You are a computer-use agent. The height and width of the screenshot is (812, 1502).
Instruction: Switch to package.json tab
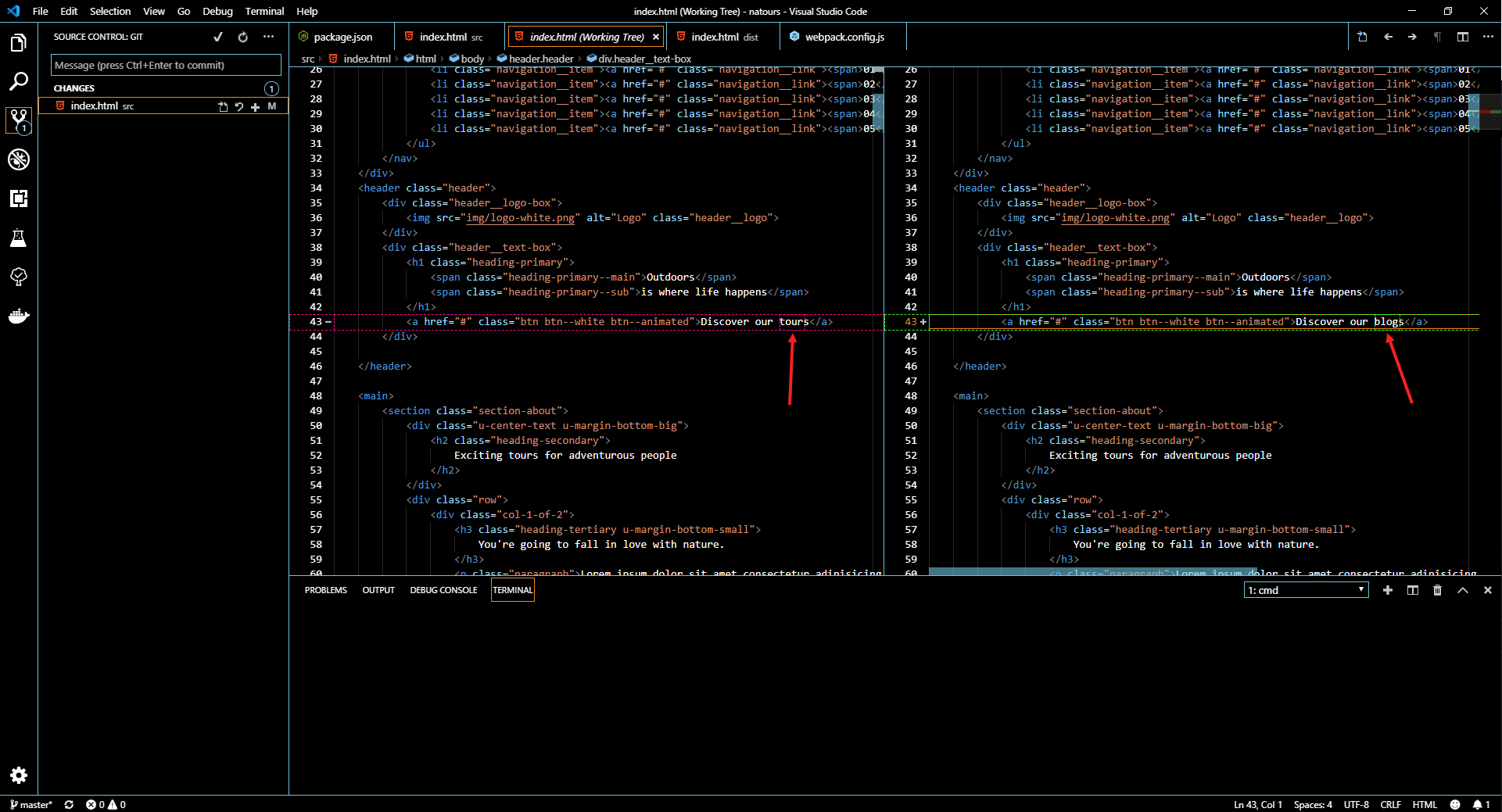click(342, 37)
